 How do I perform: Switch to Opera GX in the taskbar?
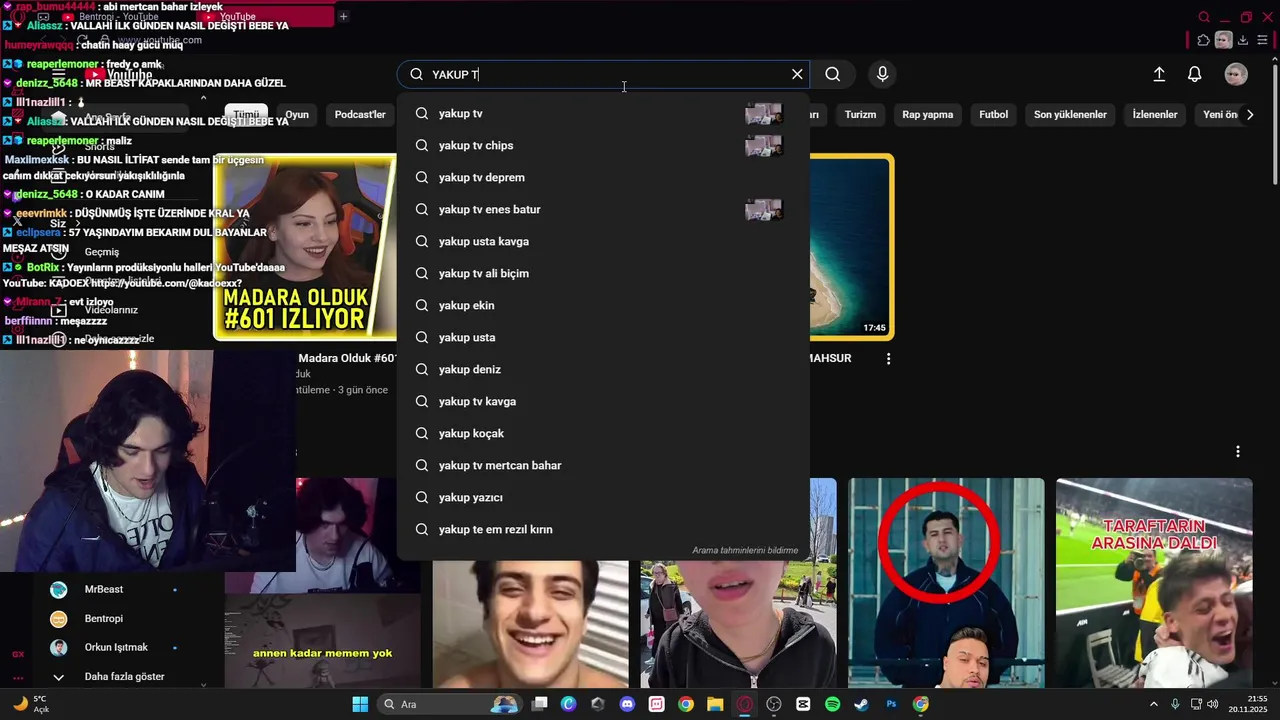tap(744, 704)
